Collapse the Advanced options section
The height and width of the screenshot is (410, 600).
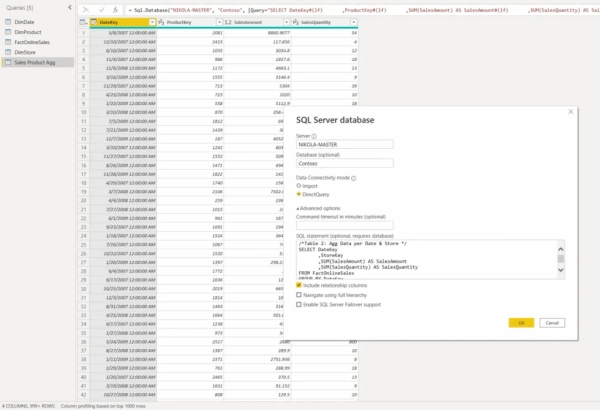pyautogui.click(x=298, y=207)
